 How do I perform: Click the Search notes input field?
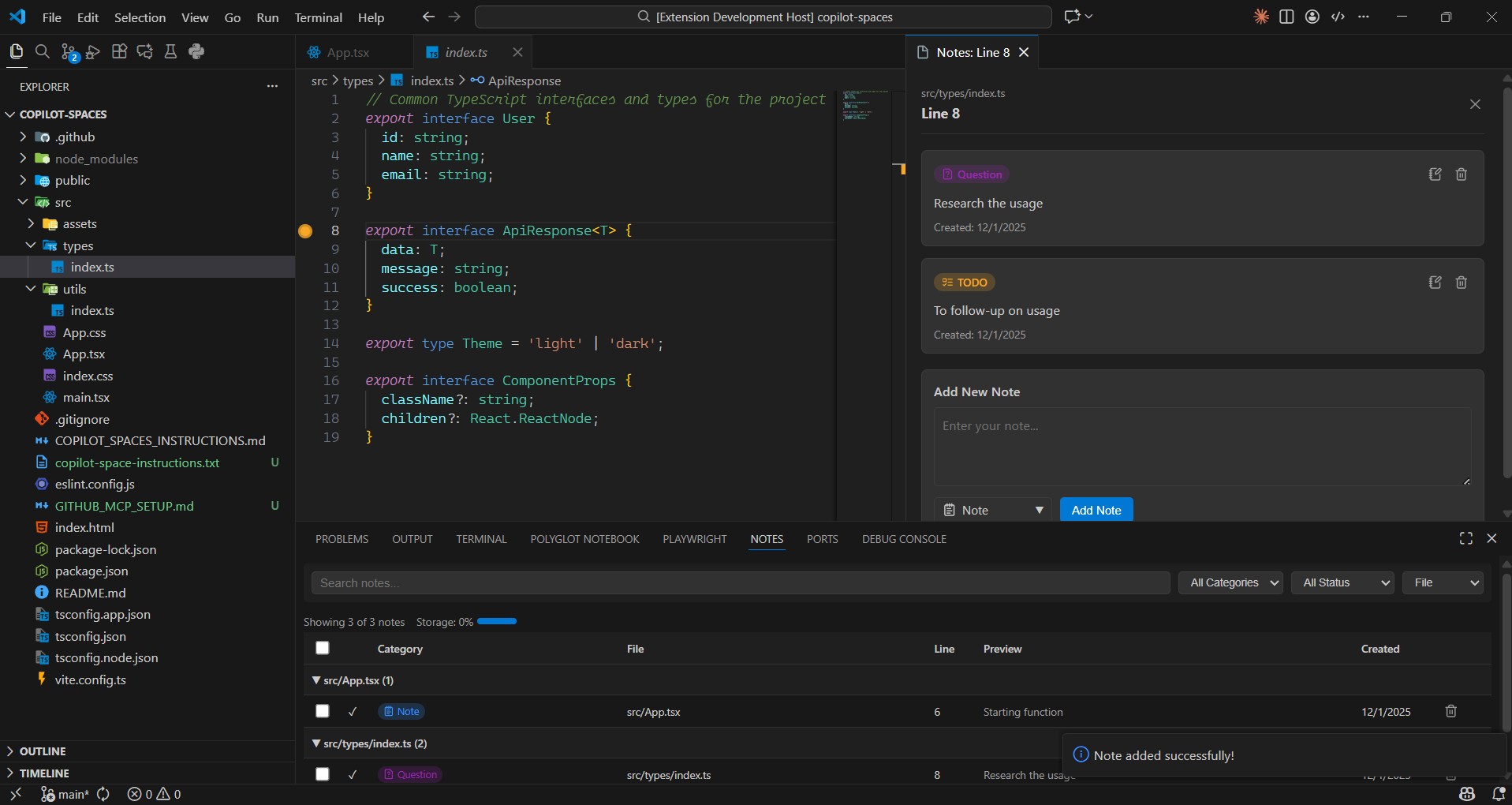click(x=741, y=583)
